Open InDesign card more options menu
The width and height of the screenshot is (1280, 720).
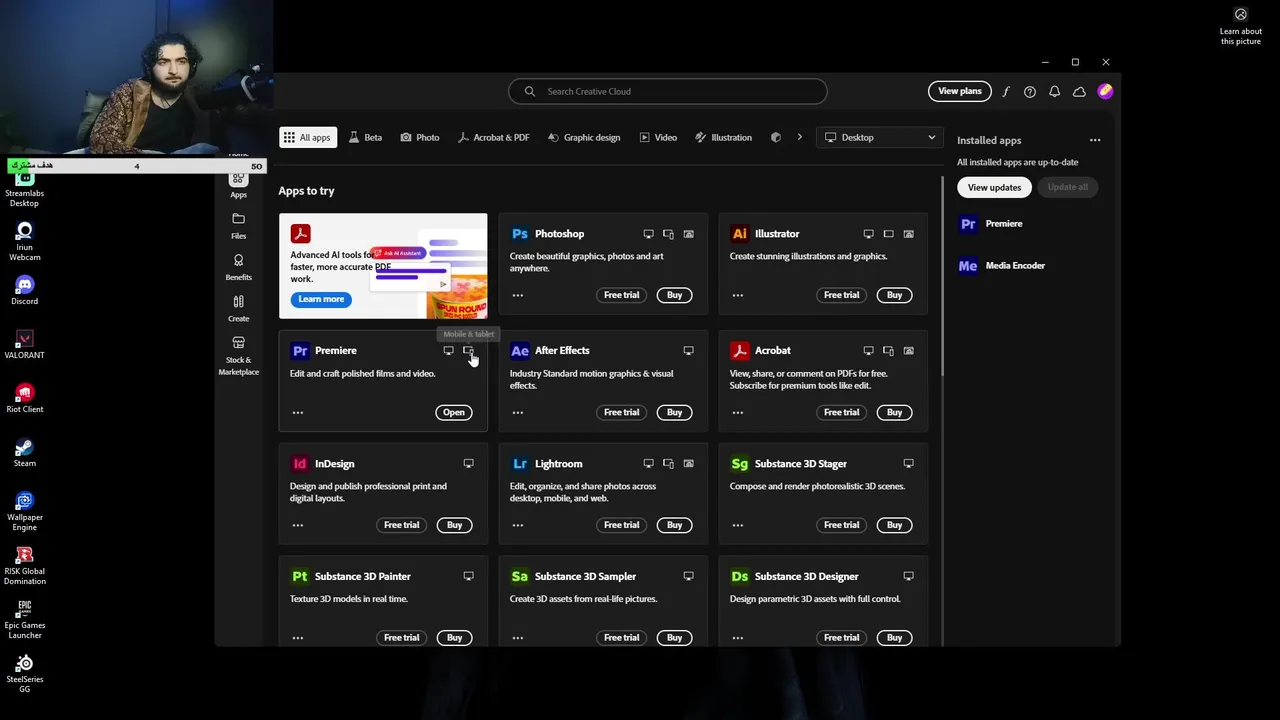[x=297, y=526]
